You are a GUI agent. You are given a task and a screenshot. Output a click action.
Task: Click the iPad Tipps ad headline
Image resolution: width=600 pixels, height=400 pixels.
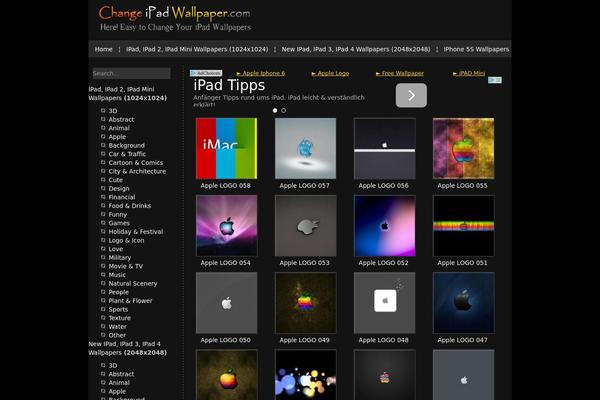[229, 85]
